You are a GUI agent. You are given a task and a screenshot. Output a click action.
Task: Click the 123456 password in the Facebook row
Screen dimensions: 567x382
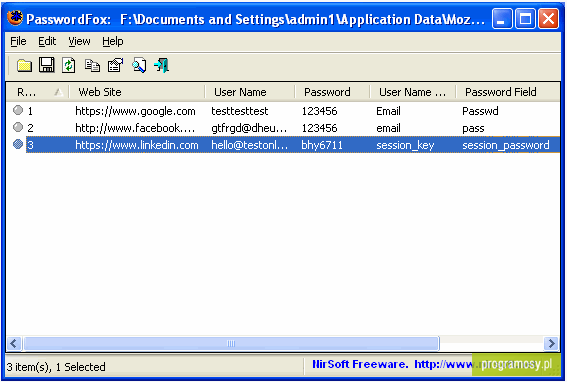coord(319,128)
